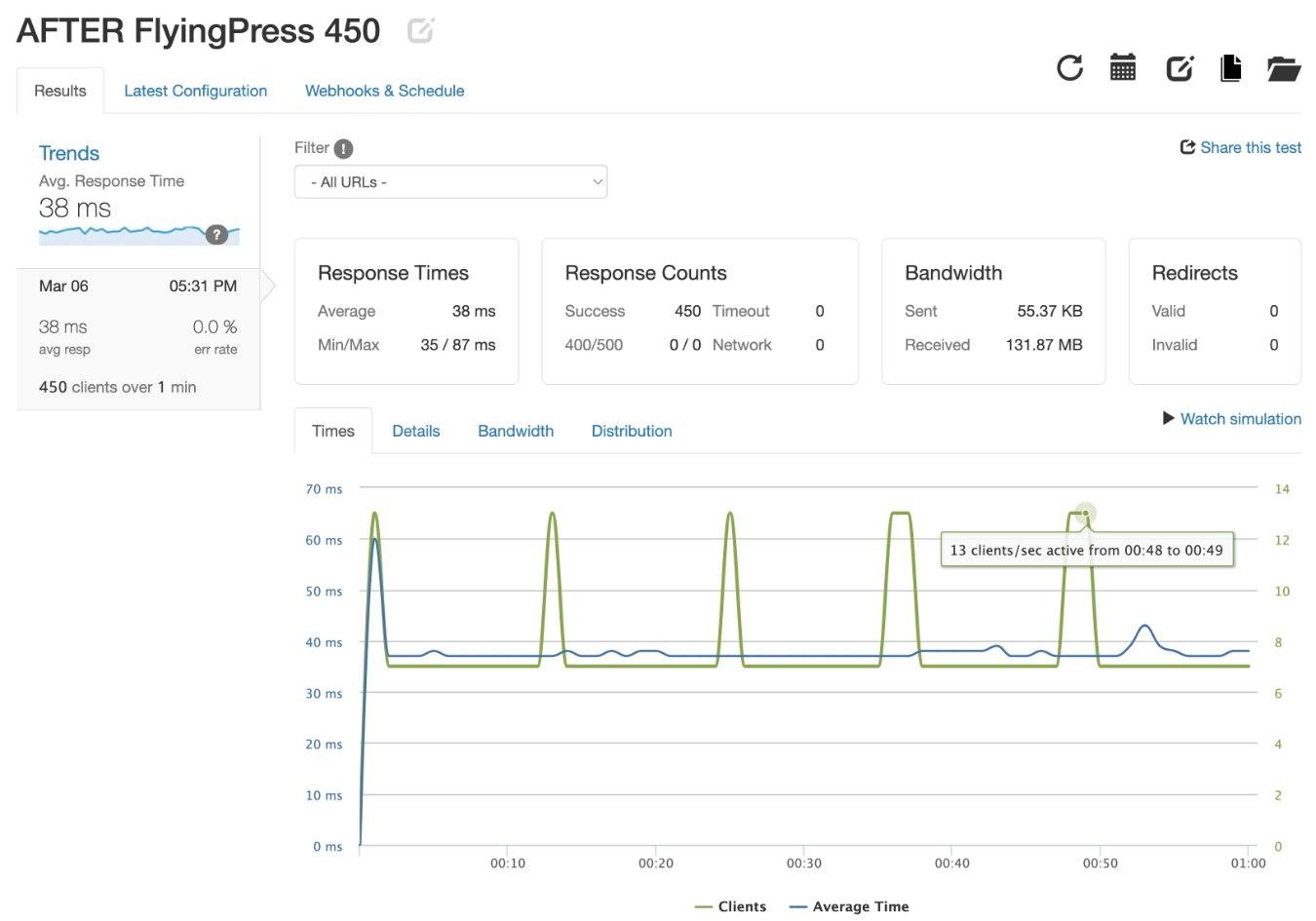Click the 00:30 x-axis label
Screen dimensions: 1316x921
pos(804,863)
